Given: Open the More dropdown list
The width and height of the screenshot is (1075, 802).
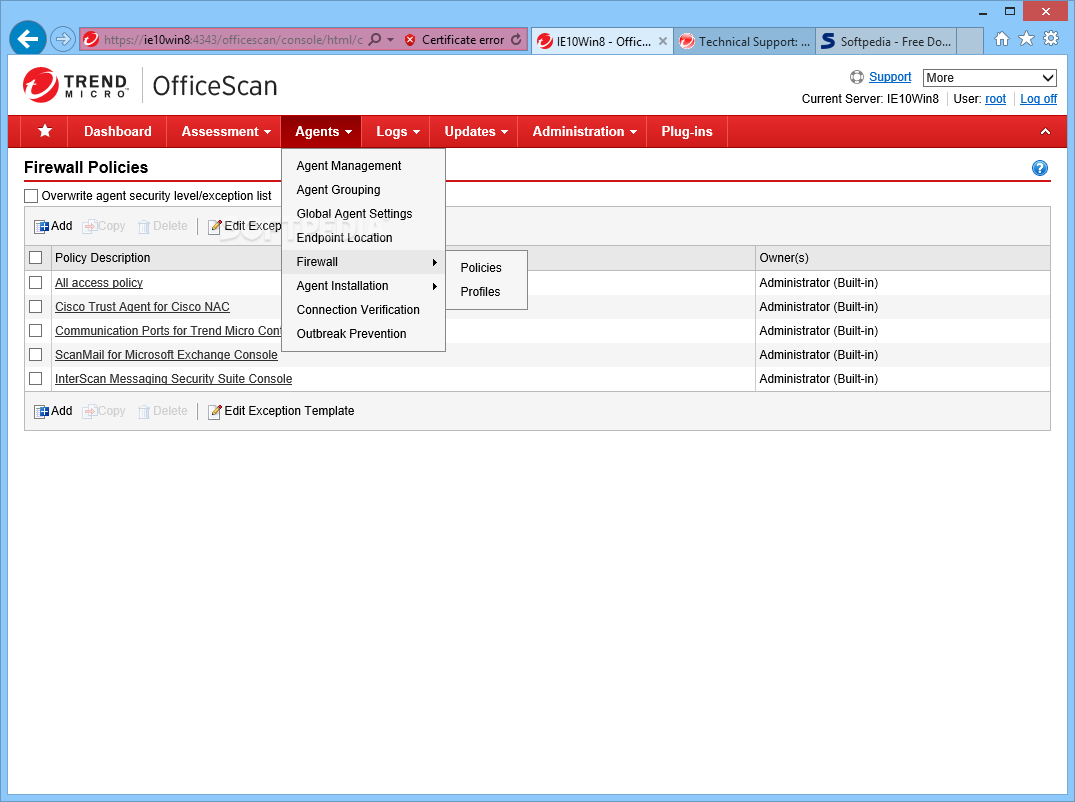Looking at the screenshot, I should pos(989,77).
